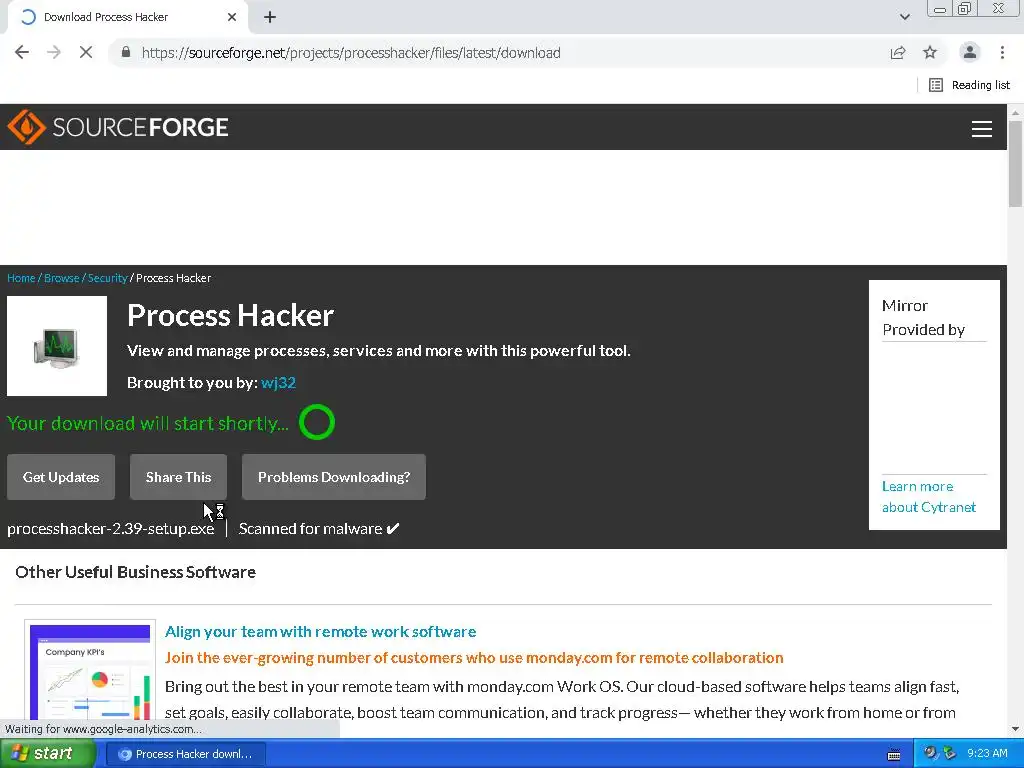Click Problems Downloading? button
1024x768 pixels.
click(x=334, y=477)
